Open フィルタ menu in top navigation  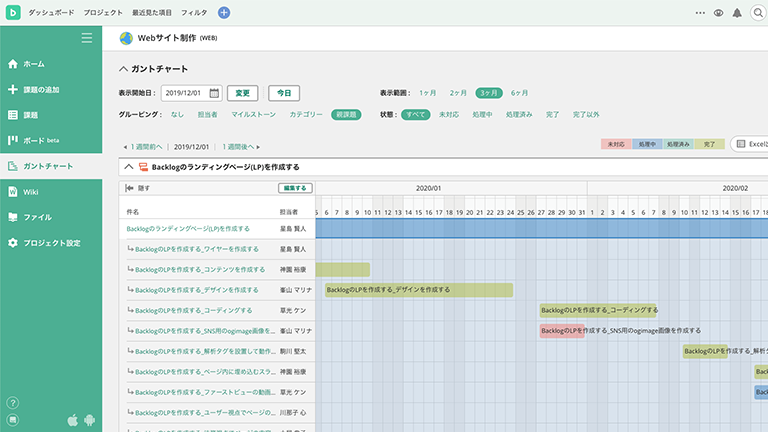[194, 13]
